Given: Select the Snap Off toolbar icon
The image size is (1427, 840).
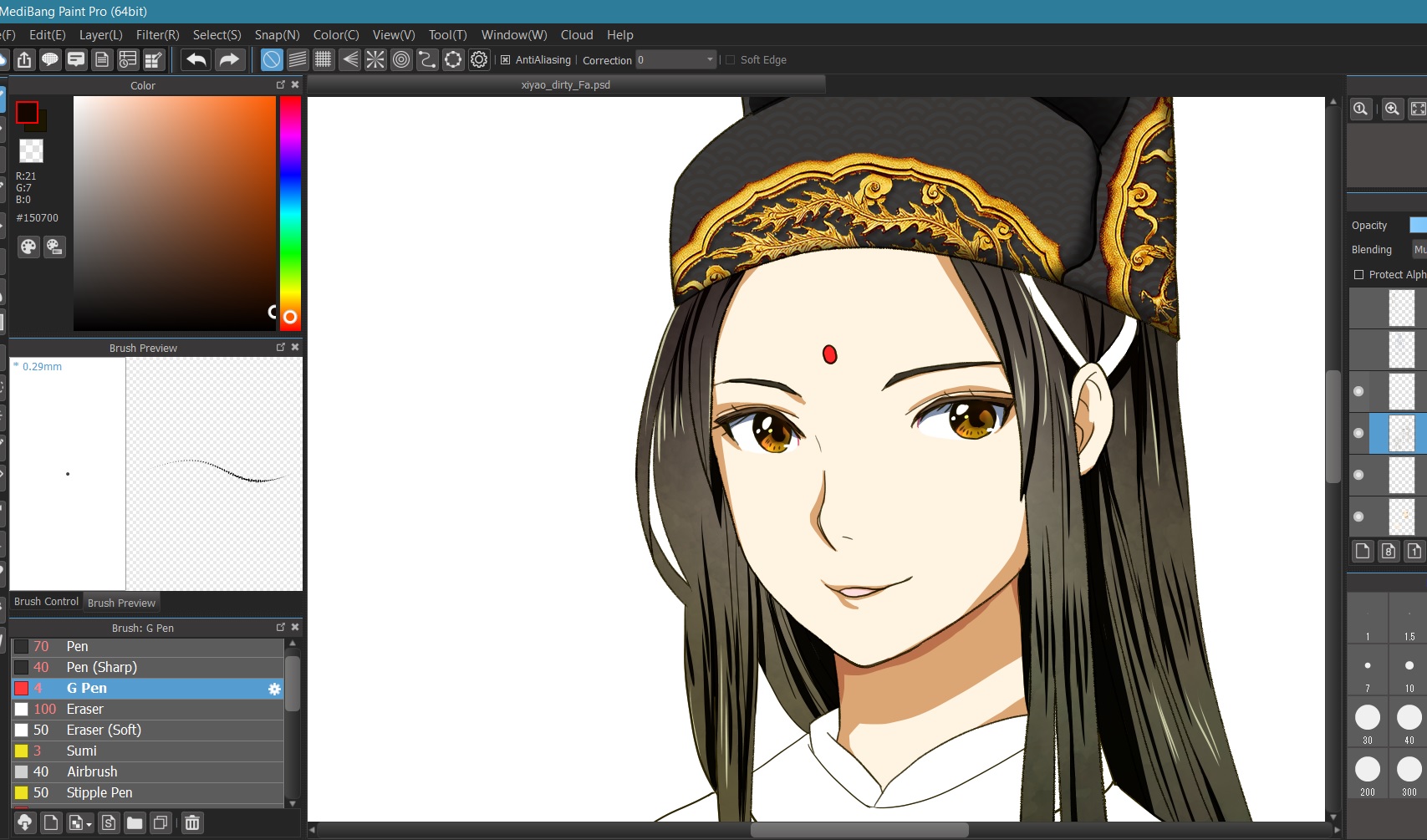Looking at the screenshot, I should tap(272, 59).
